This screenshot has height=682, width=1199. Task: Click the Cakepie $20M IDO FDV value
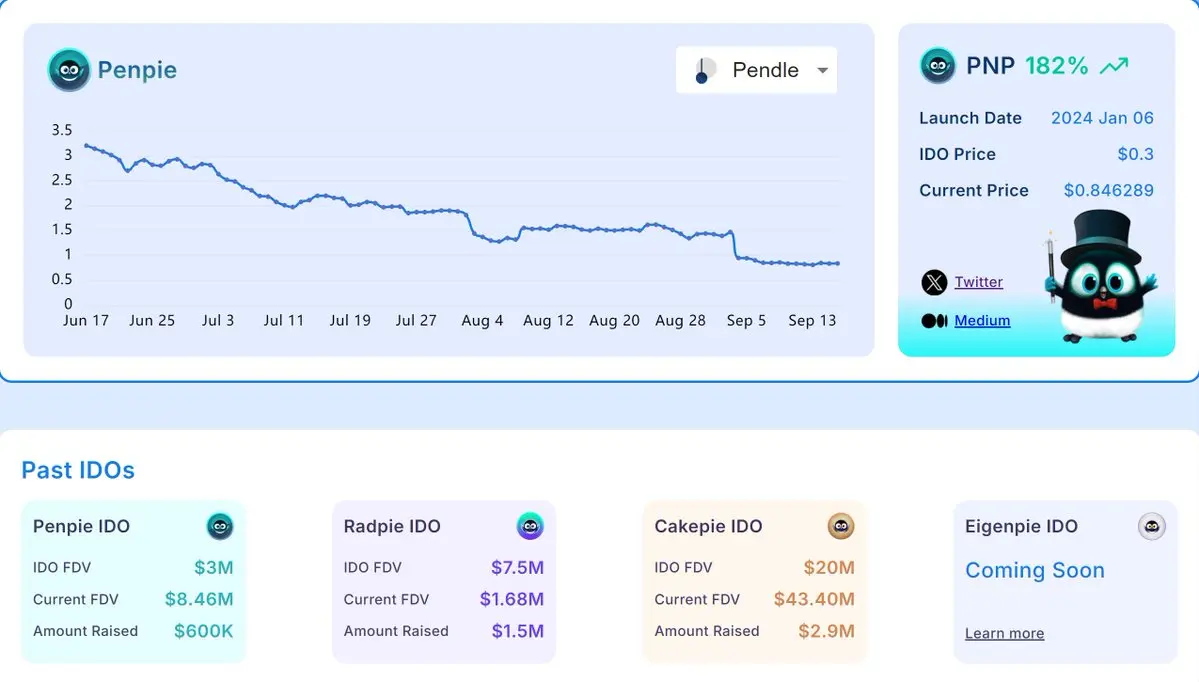[x=829, y=568]
